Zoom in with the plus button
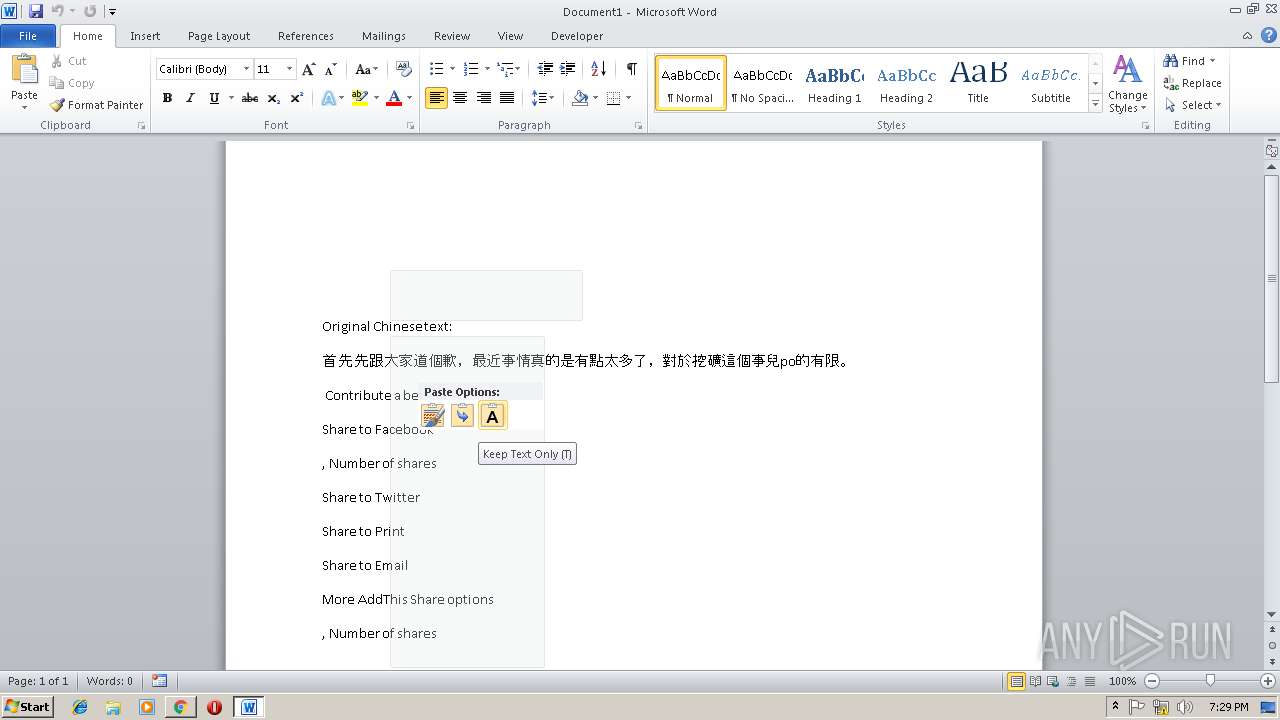The height and width of the screenshot is (720, 1280). [x=1268, y=681]
